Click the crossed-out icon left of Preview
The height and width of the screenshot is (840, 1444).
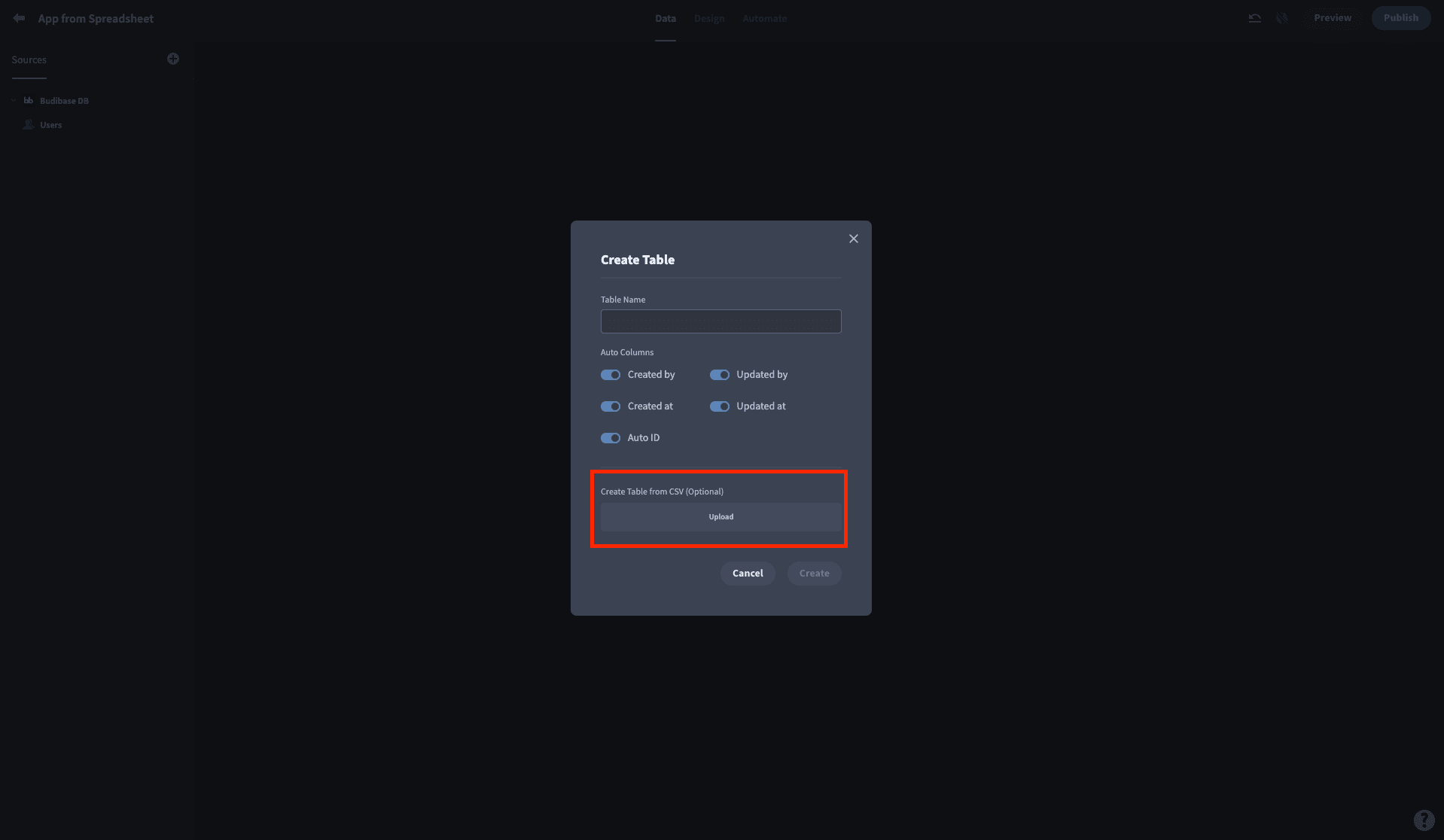(x=1282, y=18)
